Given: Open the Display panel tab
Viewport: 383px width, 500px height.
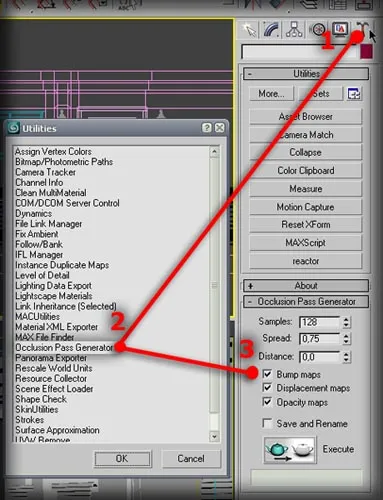Looking at the screenshot, I should (x=340, y=30).
